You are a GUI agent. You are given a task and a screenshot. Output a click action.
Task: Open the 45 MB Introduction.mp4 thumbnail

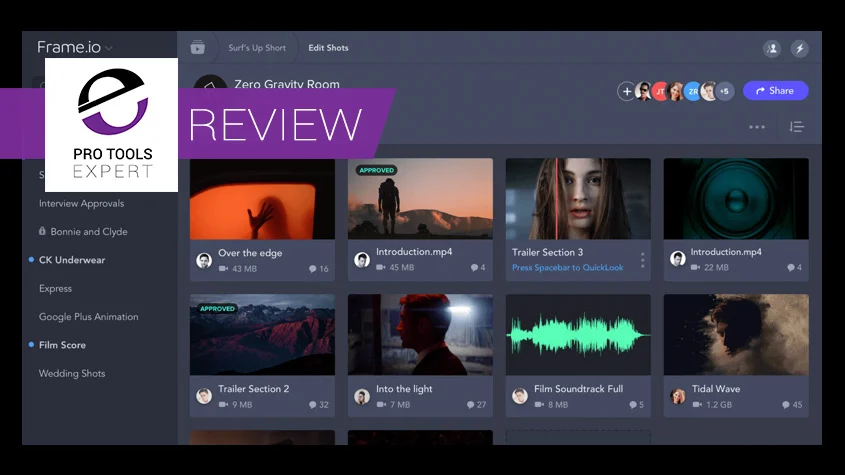420,199
